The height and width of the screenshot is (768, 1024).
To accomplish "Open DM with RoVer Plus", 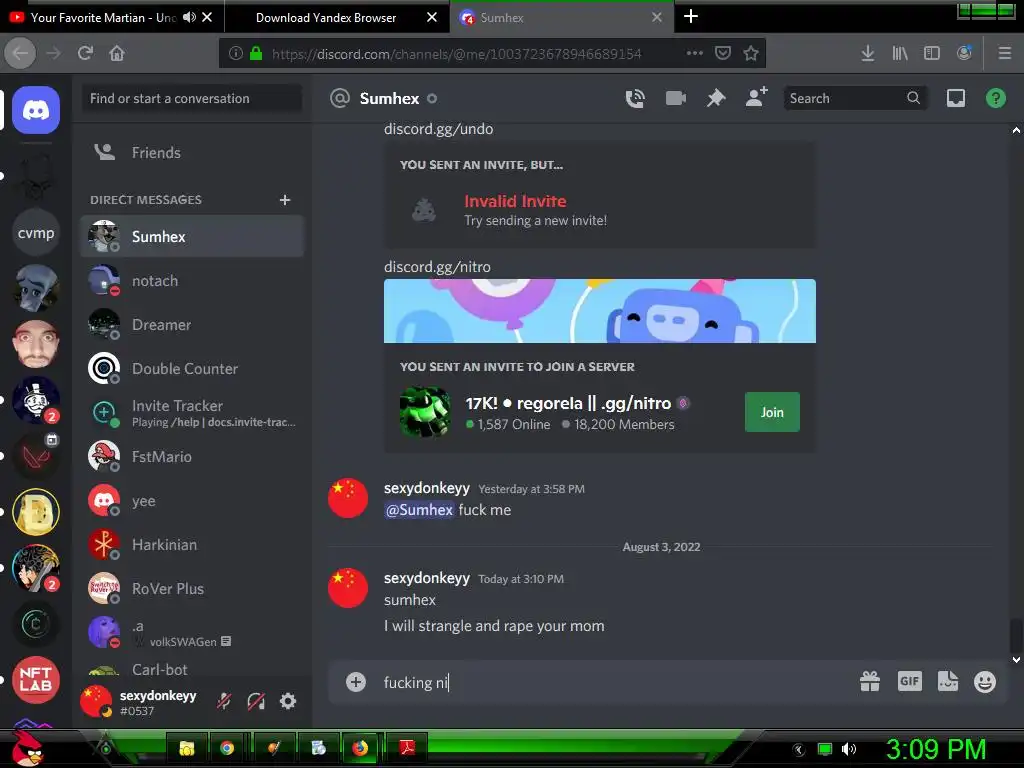I will [192, 588].
